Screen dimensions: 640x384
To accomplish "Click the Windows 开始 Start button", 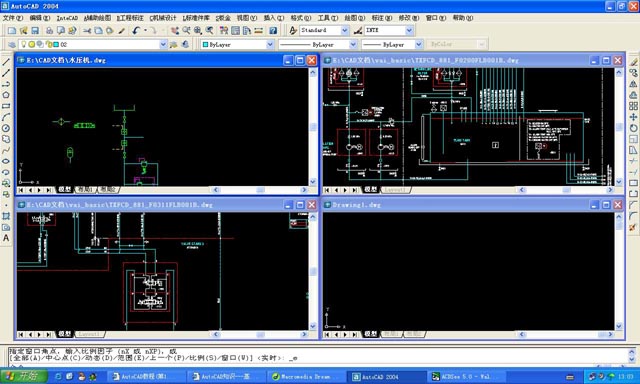I will pyautogui.click(x=24, y=376).
